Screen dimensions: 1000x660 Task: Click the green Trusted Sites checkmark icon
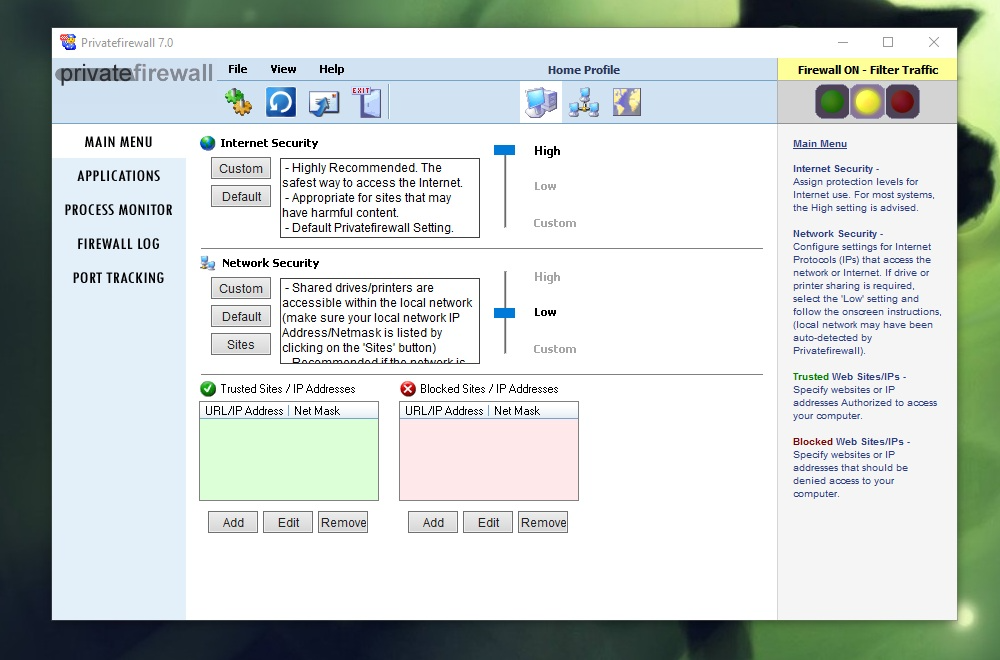[208, 388]
